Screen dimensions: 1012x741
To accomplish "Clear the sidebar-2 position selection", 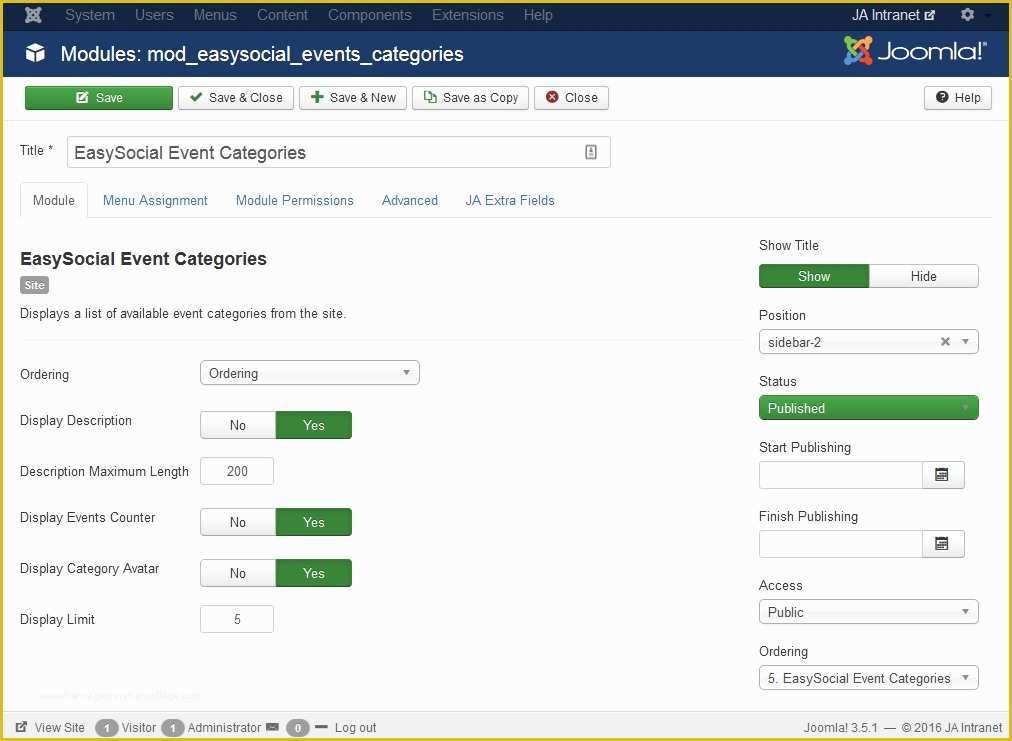I will point(945,341).
